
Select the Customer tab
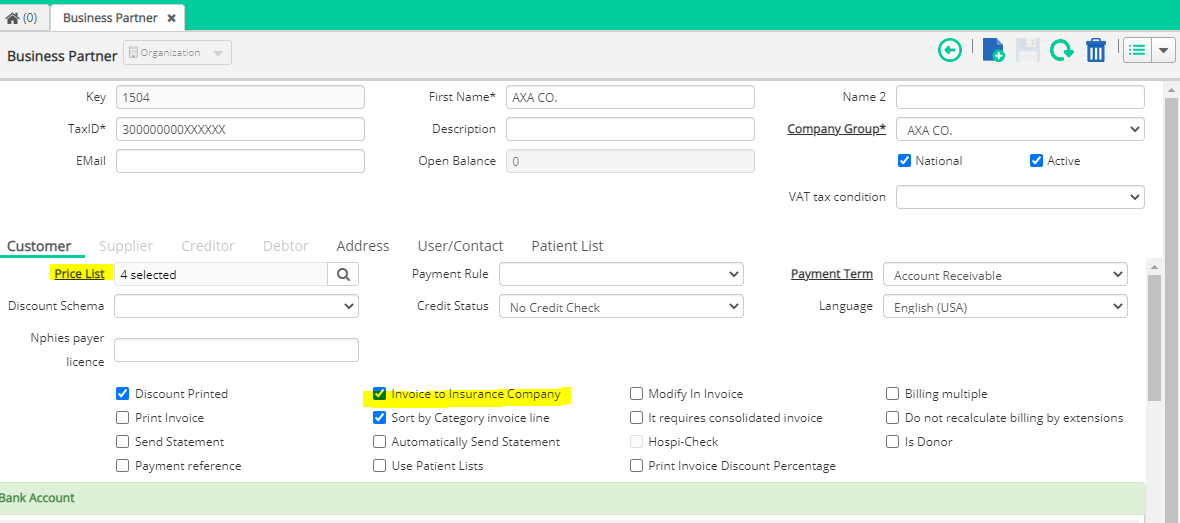pos(39,246)
